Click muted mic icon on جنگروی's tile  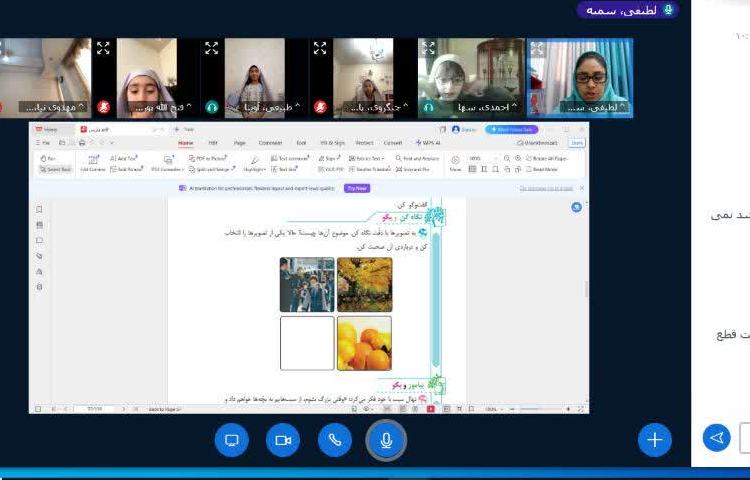320,107
